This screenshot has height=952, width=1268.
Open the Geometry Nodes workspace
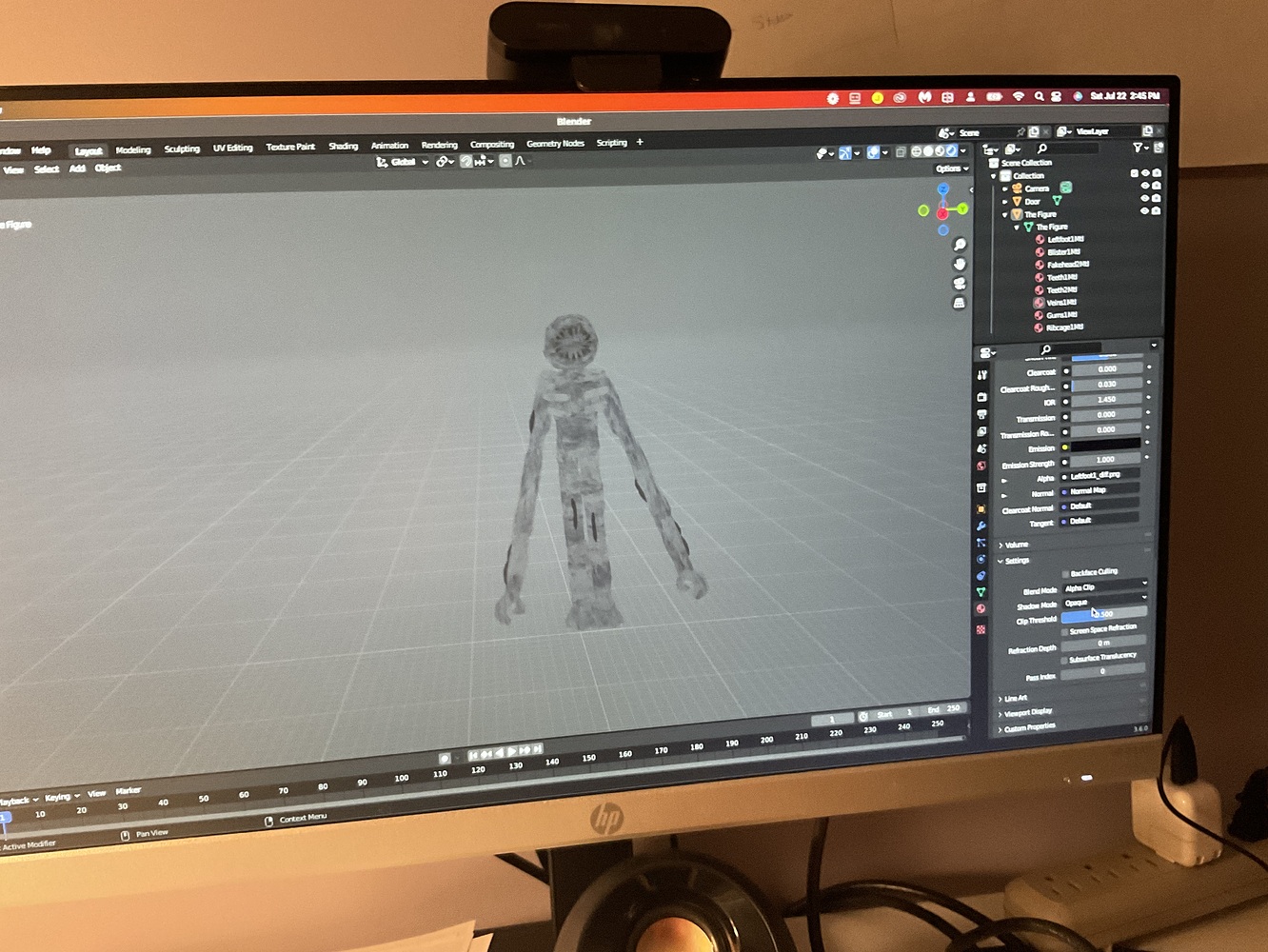tap(555, 143)
